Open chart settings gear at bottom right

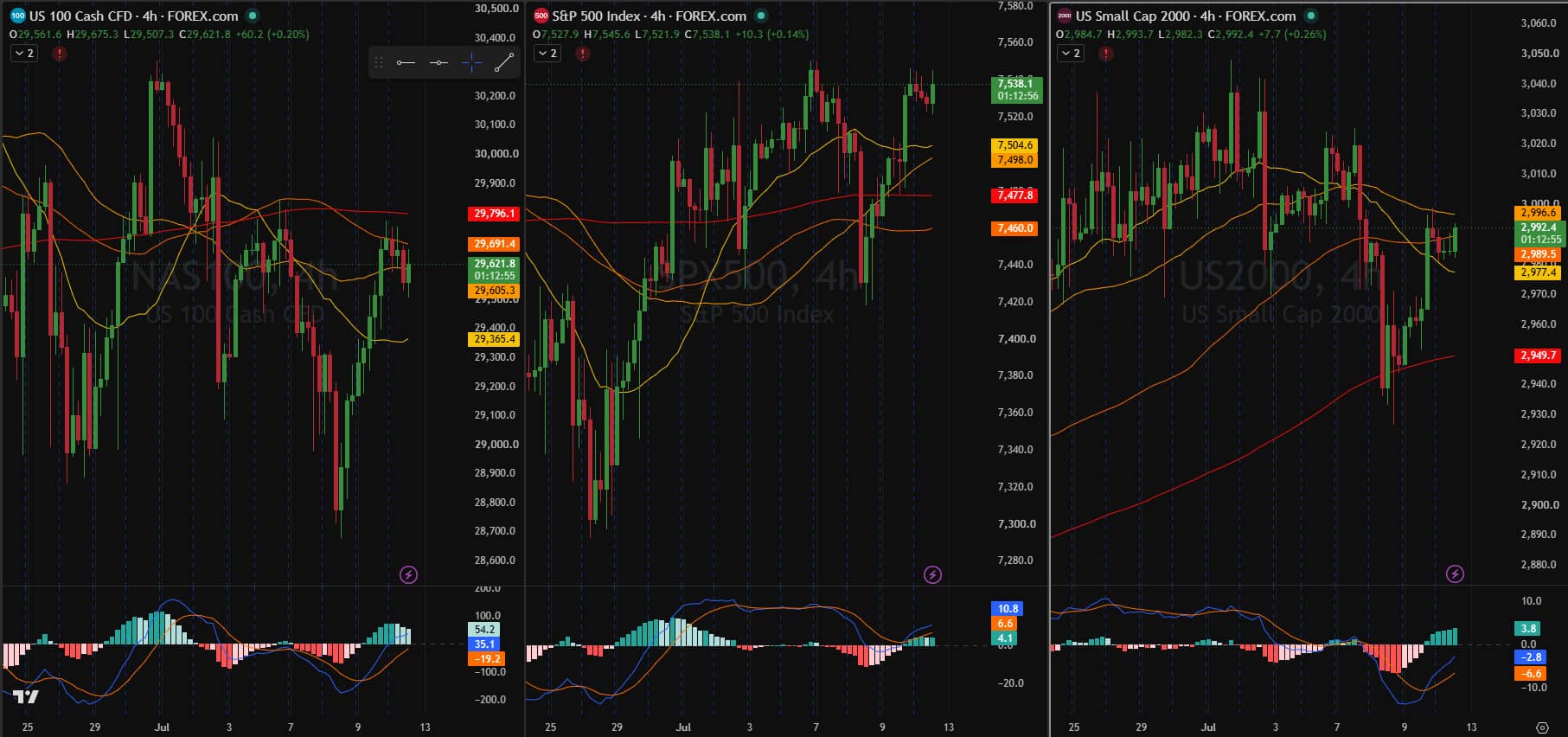click(x=1542, y=727)
